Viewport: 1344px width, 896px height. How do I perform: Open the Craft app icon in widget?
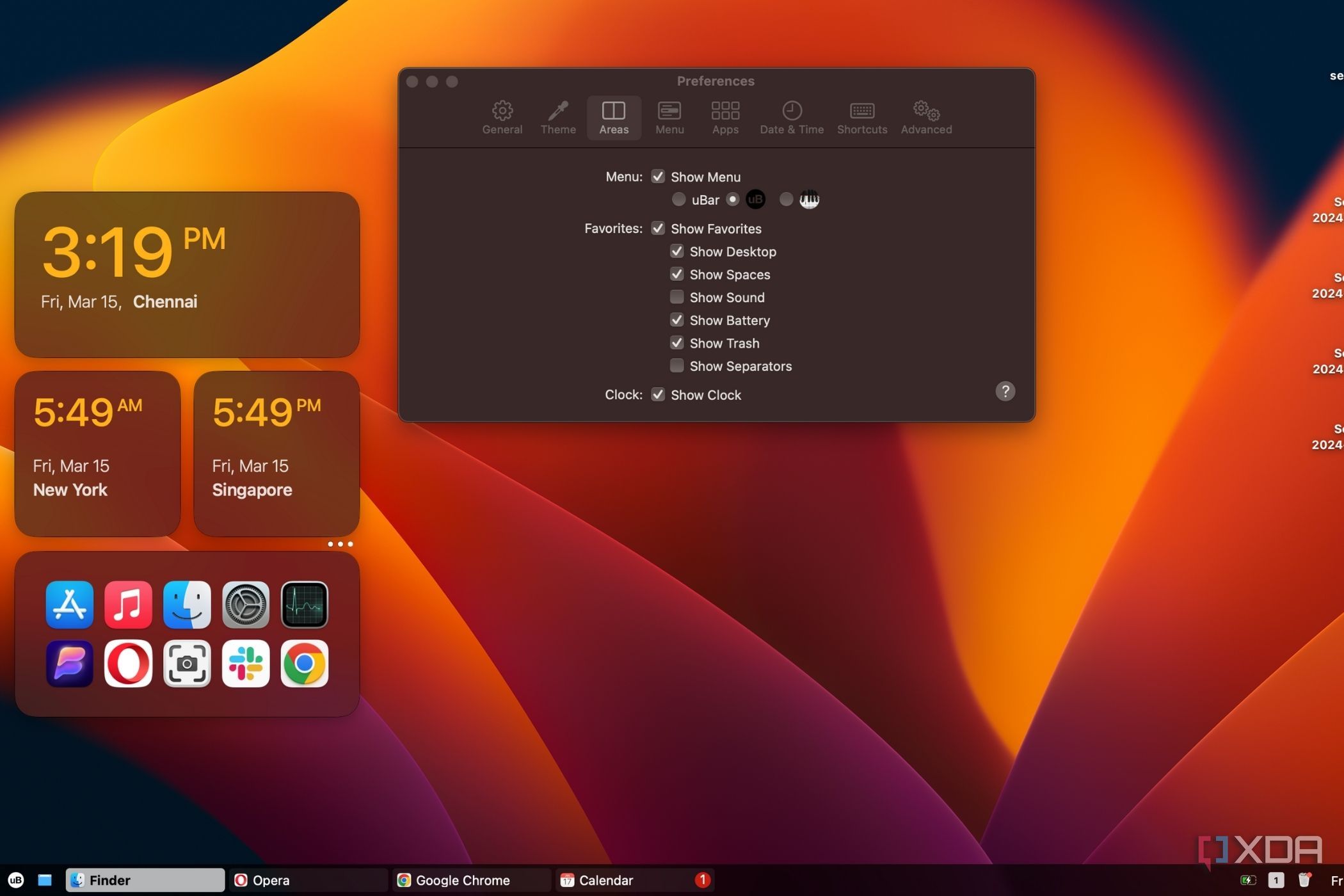[x=70, y=664]
